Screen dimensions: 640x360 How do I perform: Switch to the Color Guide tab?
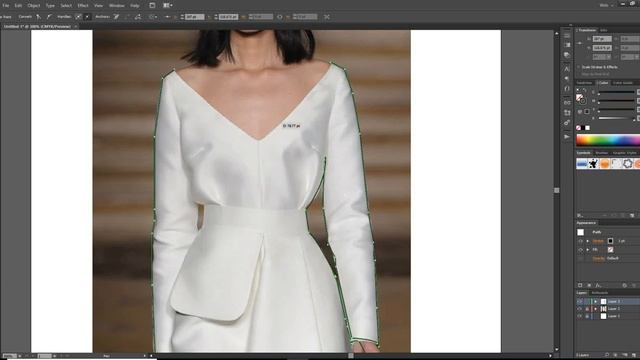coord(622,83)
